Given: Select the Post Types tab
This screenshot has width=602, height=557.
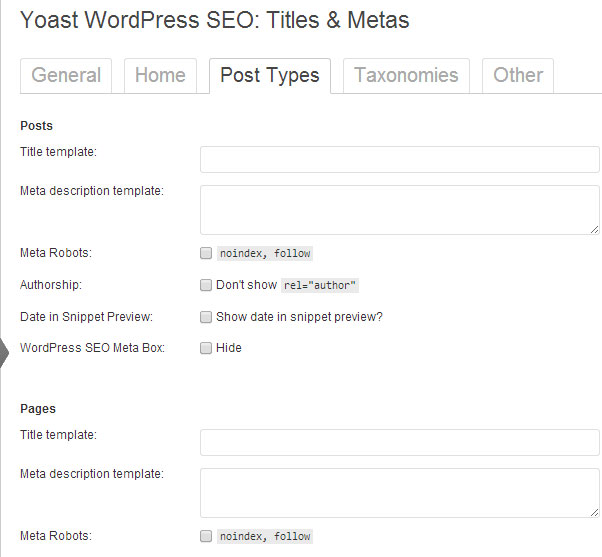Looking at the screenshot, I should [270, 76].
